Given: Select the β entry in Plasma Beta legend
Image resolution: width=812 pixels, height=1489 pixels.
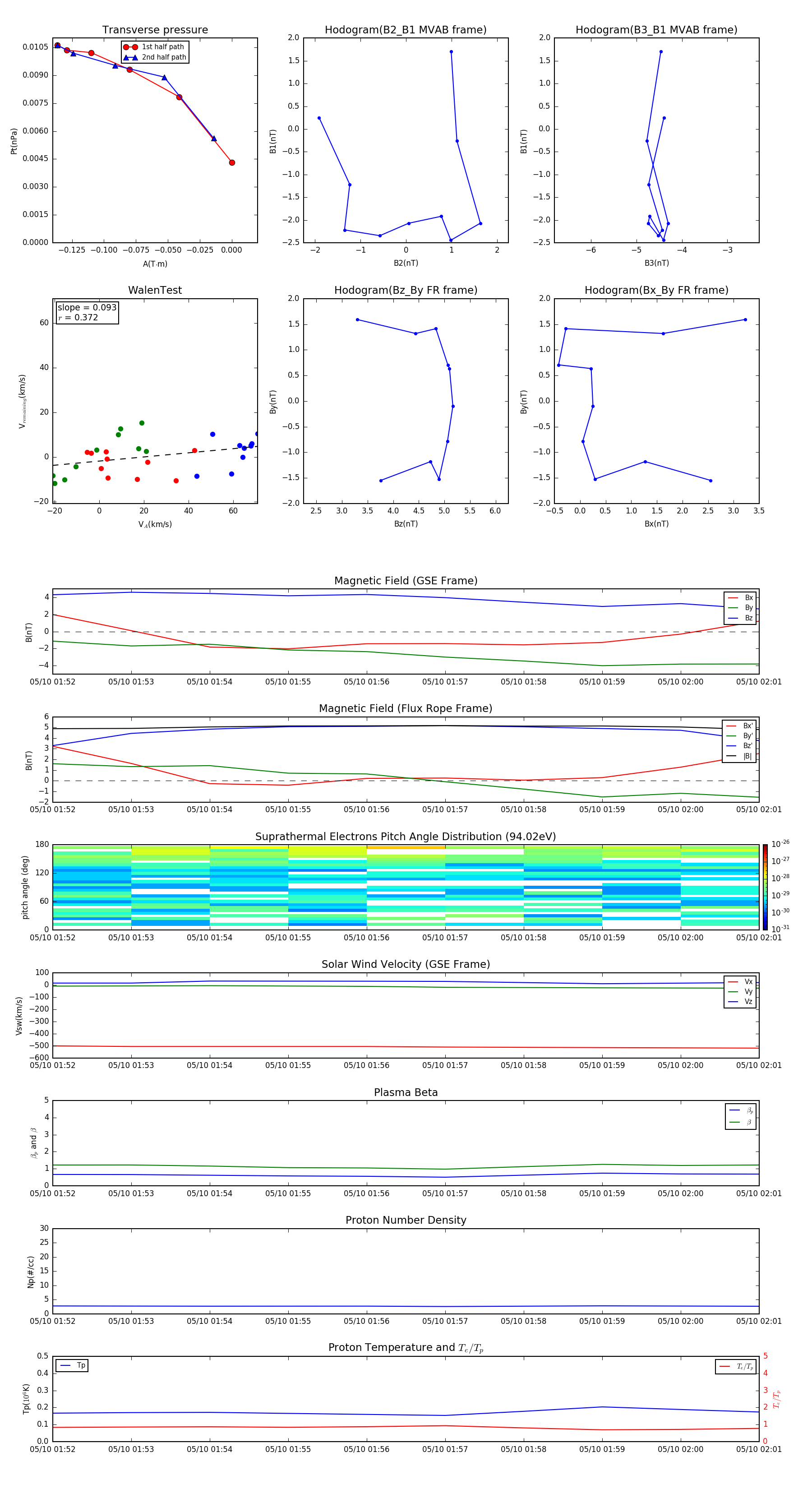Looking at the screenshot, I should click(741, 1123).
